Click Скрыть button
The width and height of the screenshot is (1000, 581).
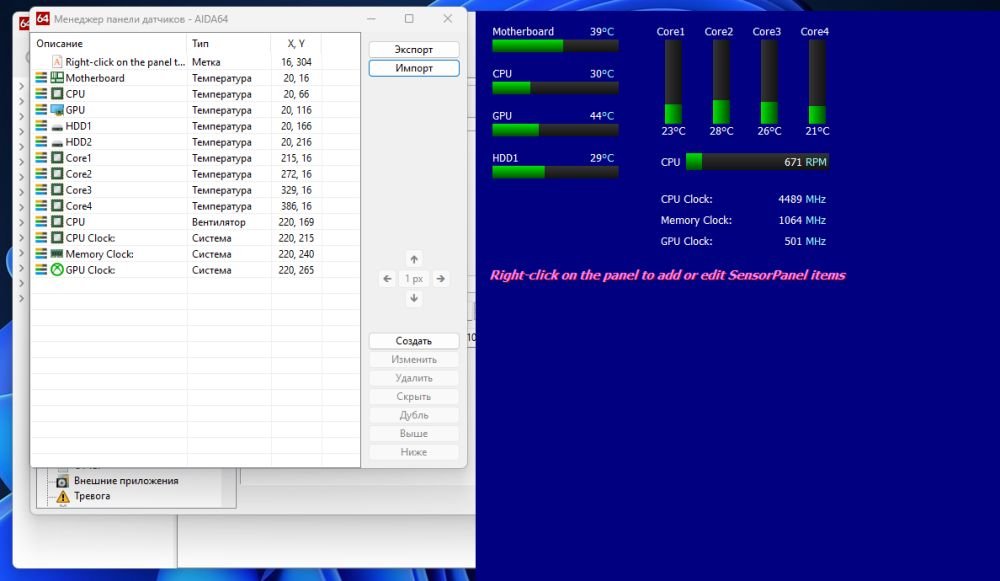(x=414, y=397)
